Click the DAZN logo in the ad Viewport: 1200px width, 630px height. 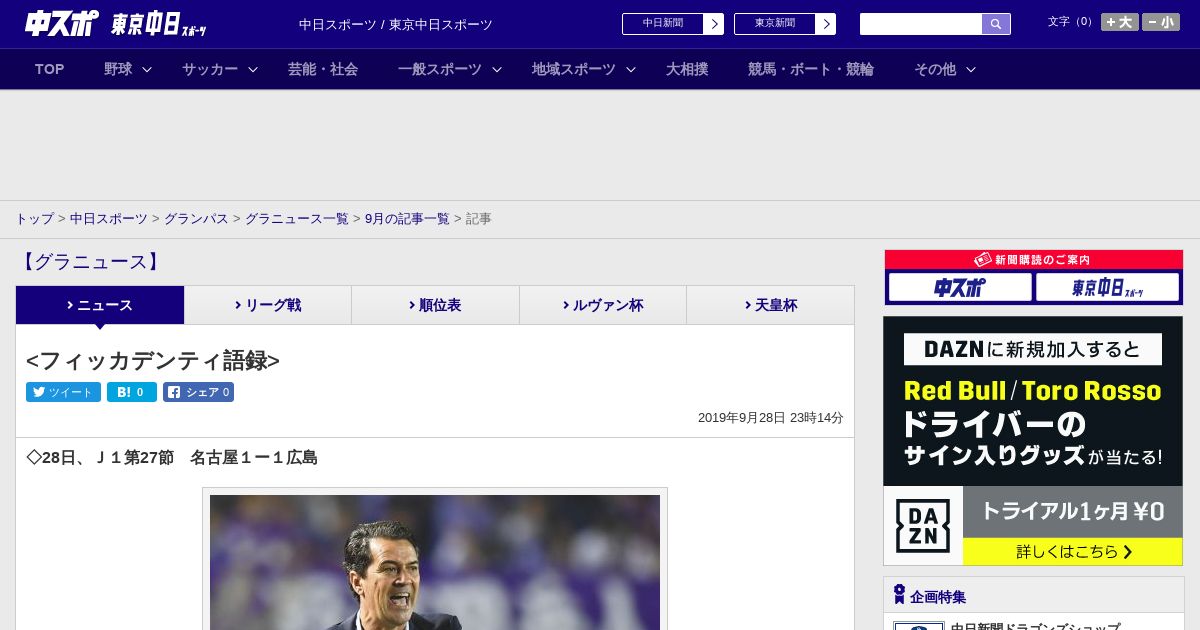tap(923, 526)
